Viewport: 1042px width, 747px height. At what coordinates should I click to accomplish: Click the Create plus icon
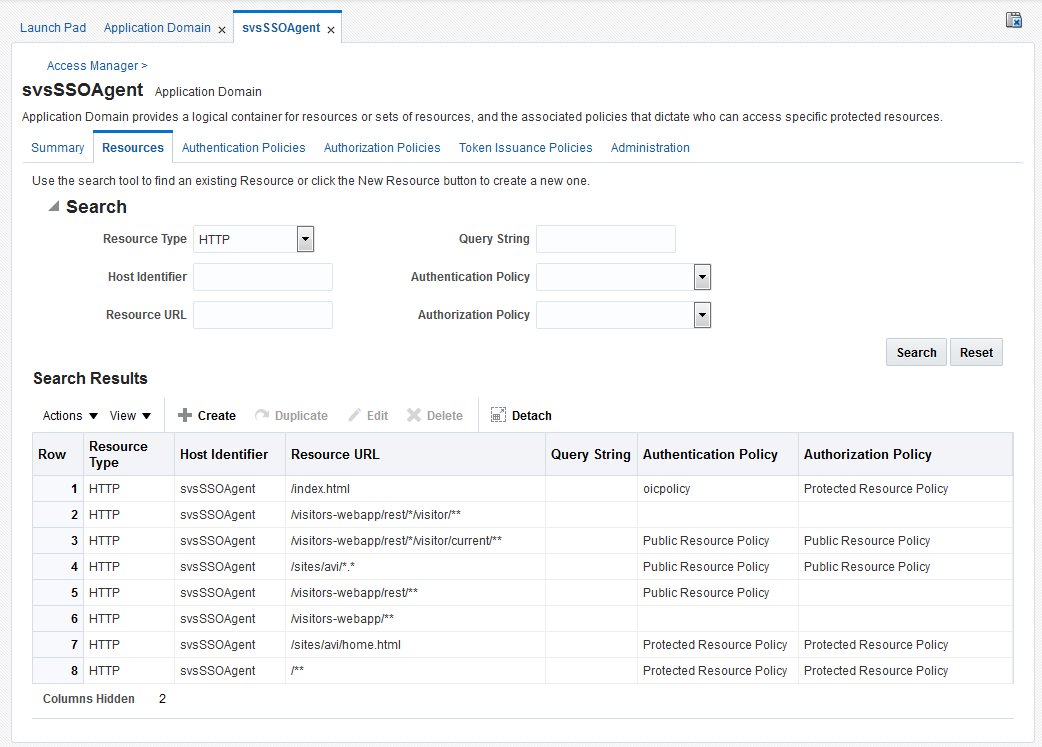[x=185, y=415]
